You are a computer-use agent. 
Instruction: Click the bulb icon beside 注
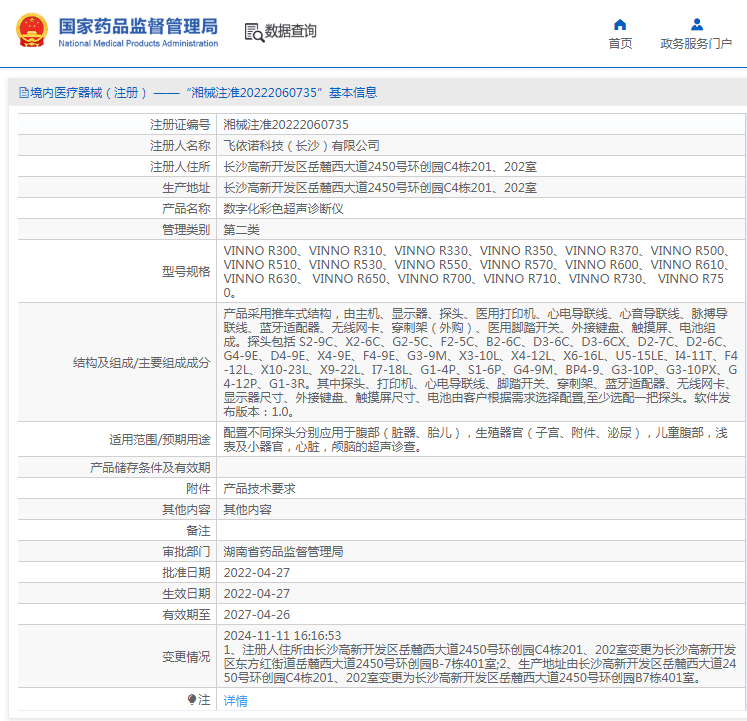[192, 700]
